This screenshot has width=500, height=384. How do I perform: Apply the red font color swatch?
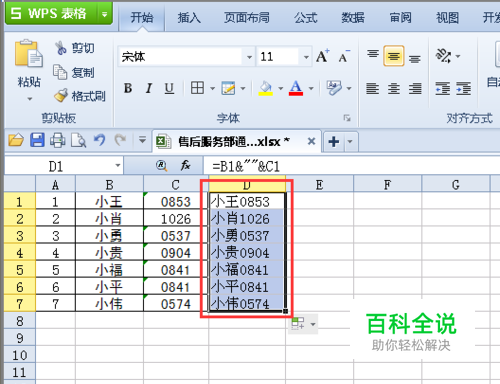click(x=296, y=88)
